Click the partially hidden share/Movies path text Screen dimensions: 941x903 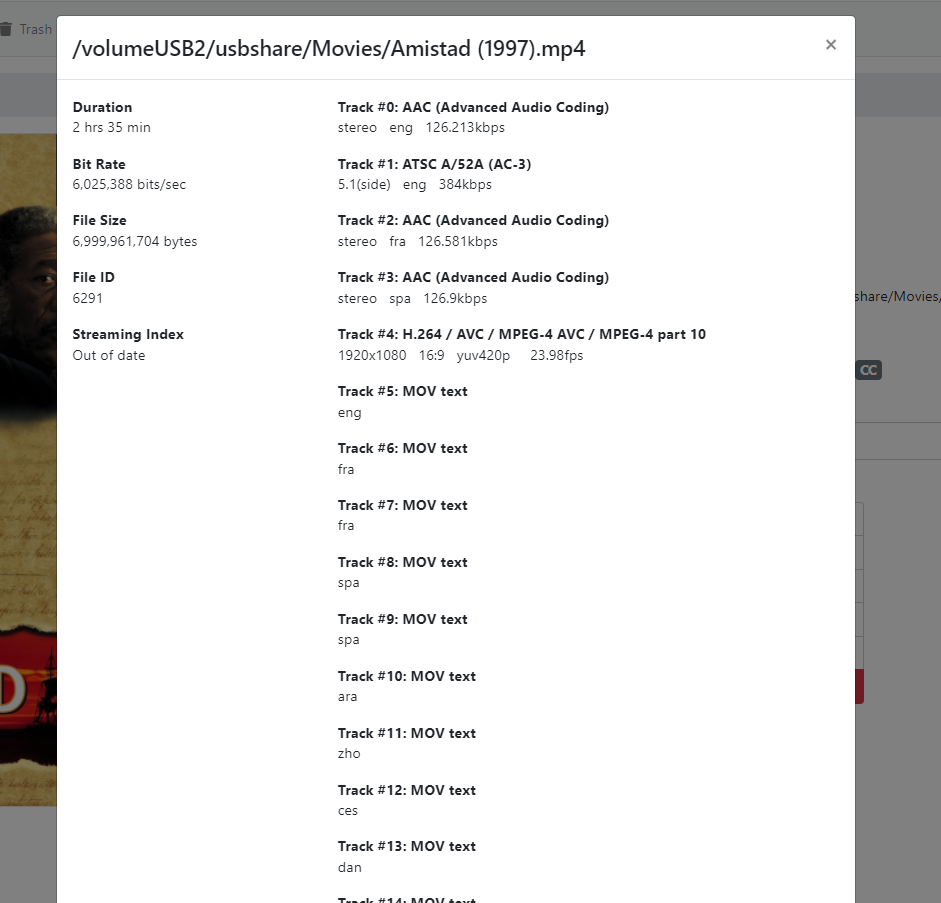pos(897,296)
